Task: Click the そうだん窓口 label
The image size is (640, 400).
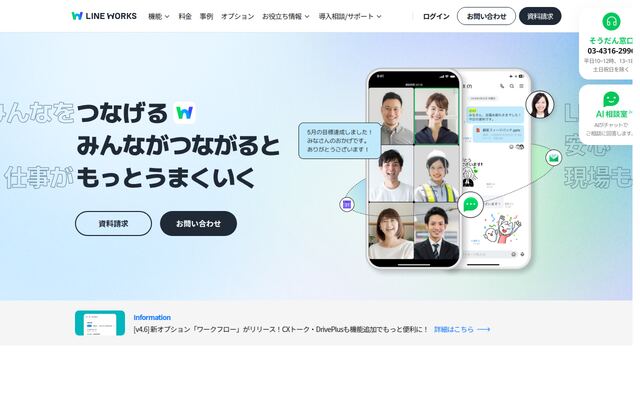Action: click(611, 40)
